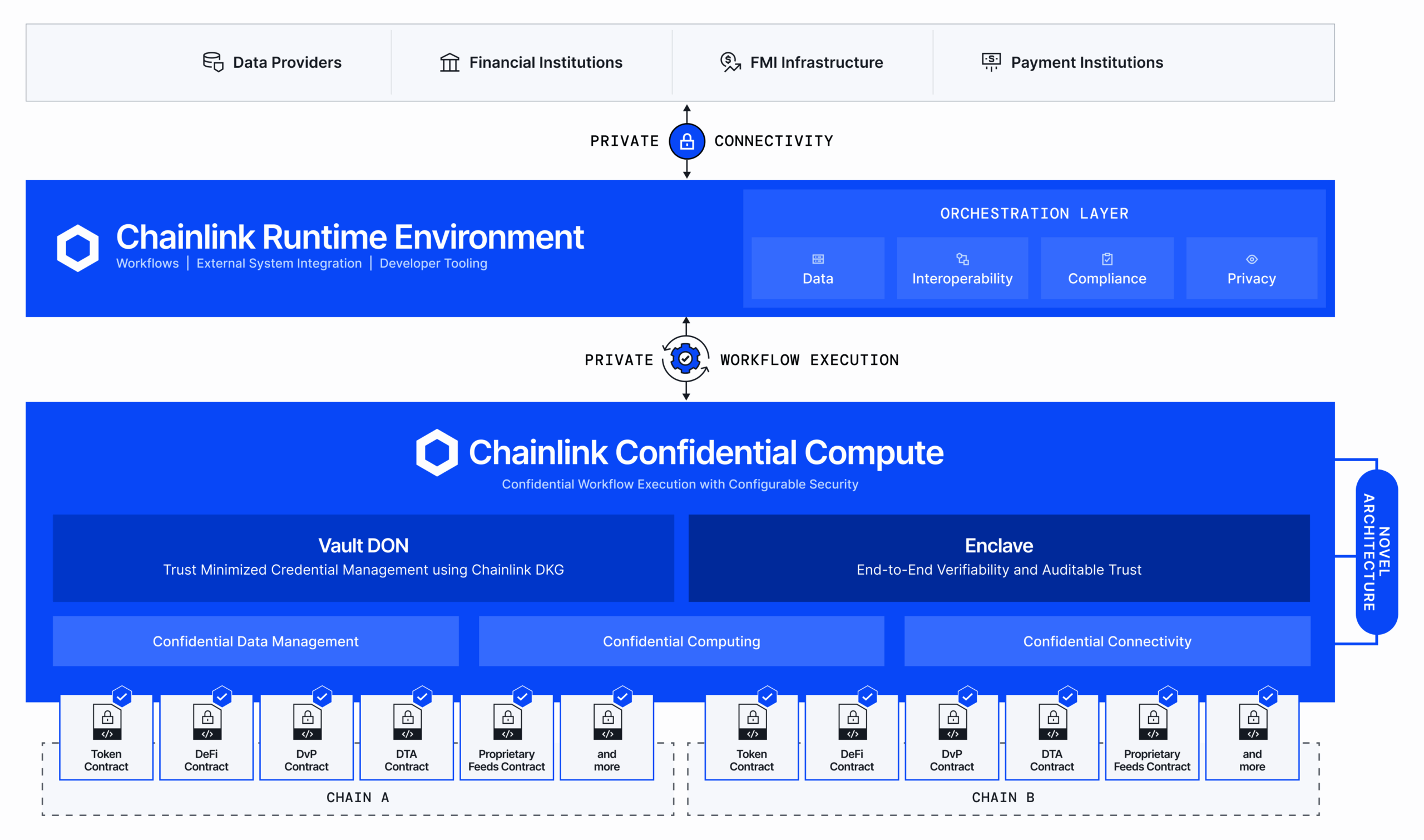Select the Financial Institutions bank icon

pyautogui.click(x=449, y=62)
